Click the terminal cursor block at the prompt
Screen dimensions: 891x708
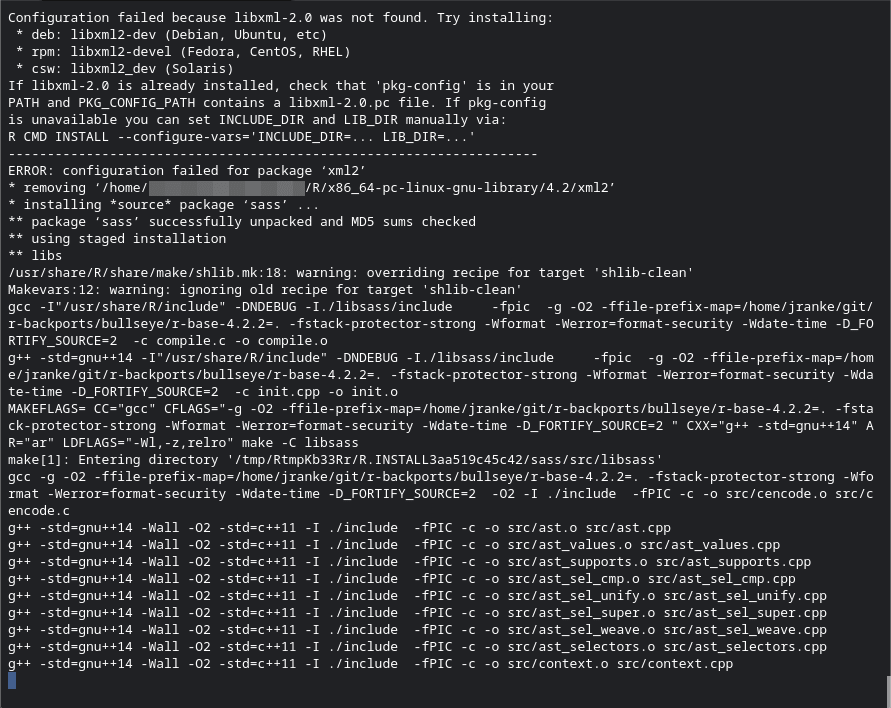point(12,681)
